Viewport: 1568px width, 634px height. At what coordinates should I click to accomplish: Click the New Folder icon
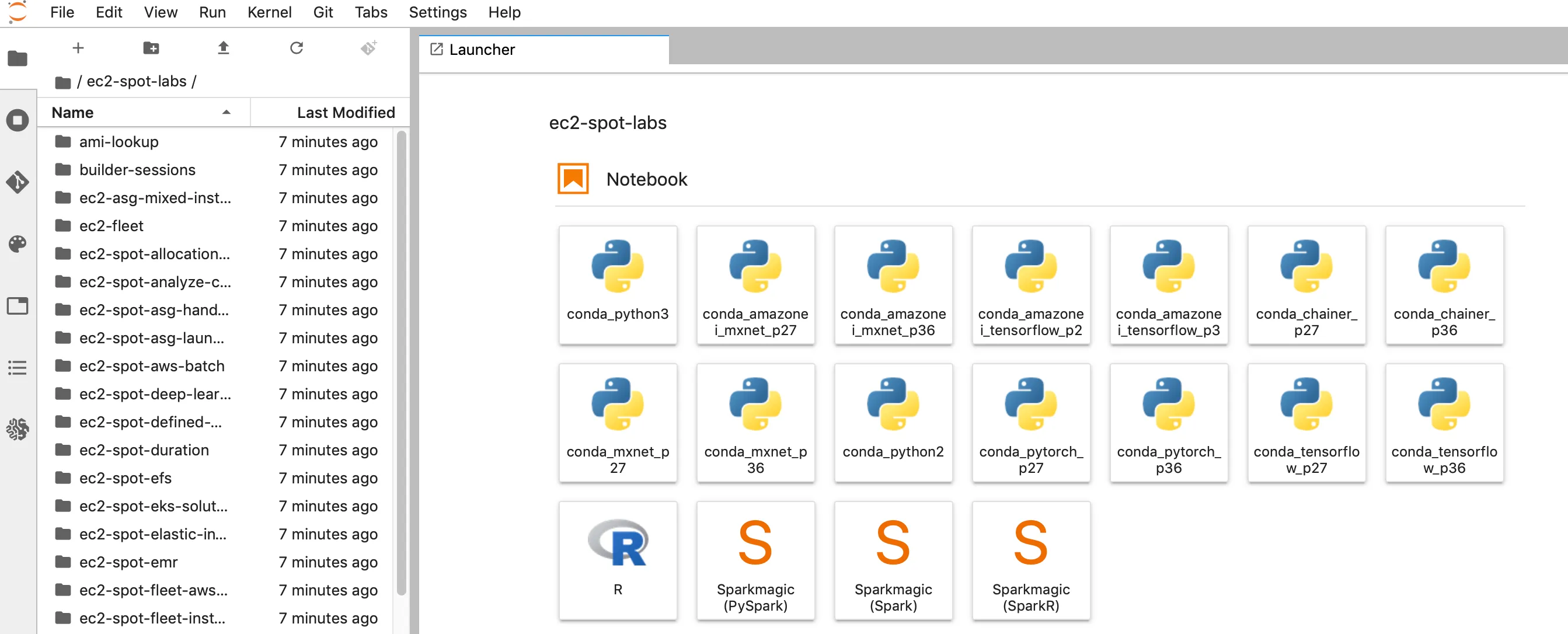point(151,47)
